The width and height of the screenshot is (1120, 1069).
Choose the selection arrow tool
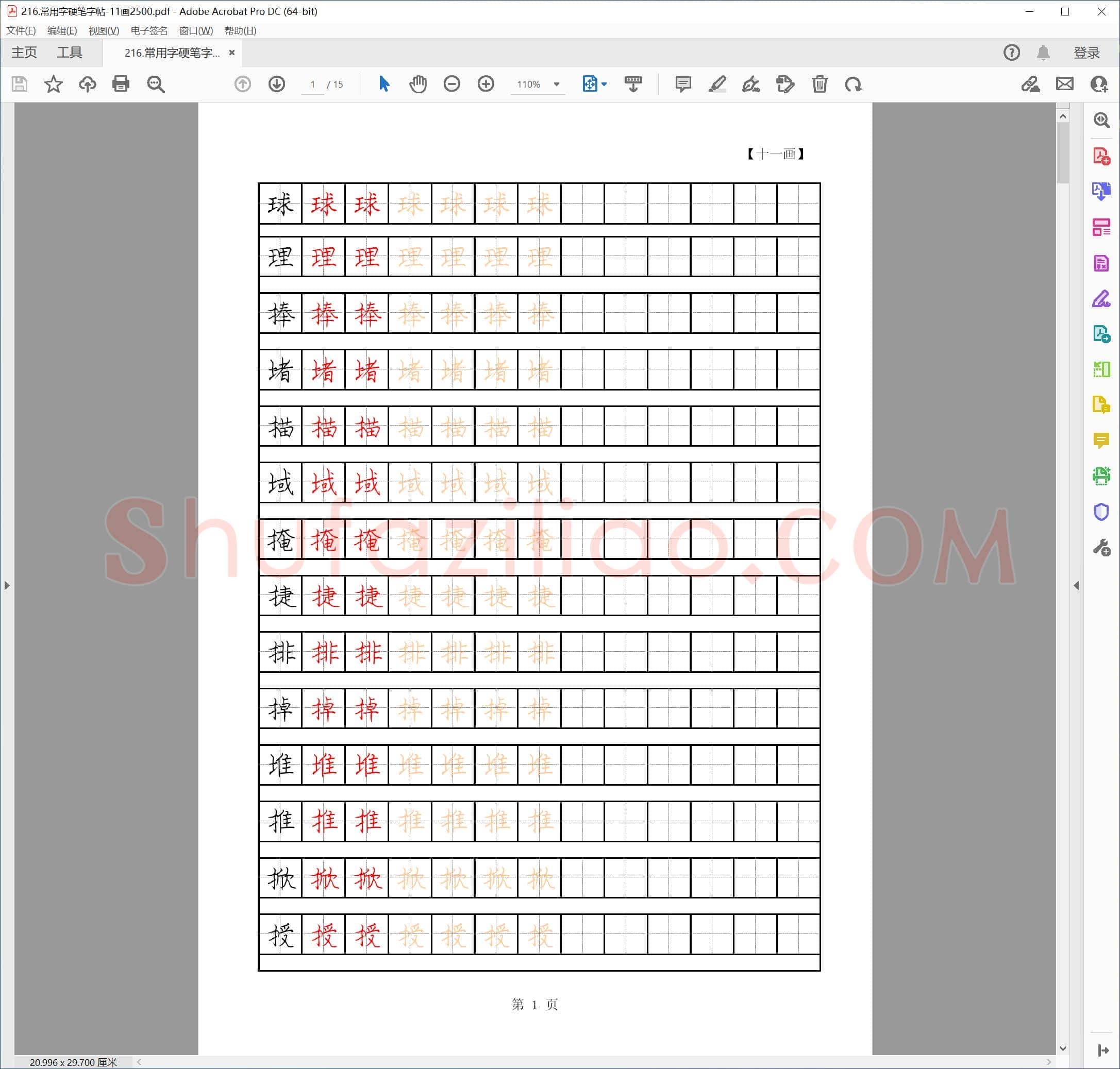point(384,84)
